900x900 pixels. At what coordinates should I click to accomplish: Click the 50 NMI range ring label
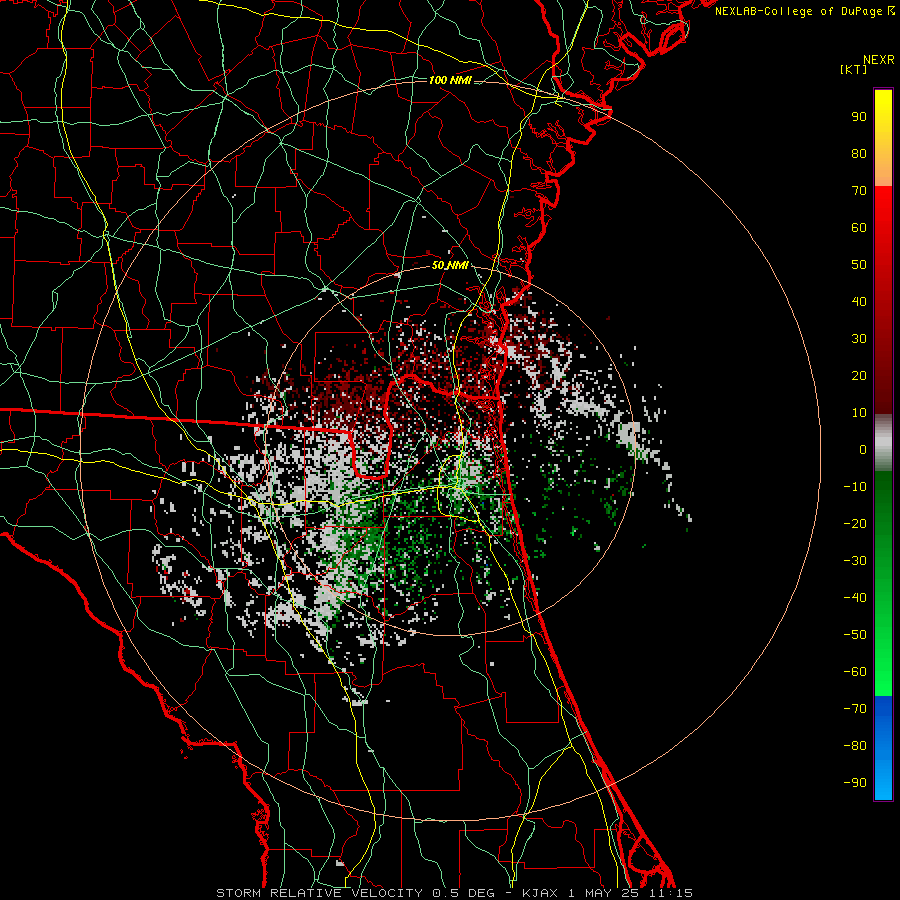[x=450, y=265]
